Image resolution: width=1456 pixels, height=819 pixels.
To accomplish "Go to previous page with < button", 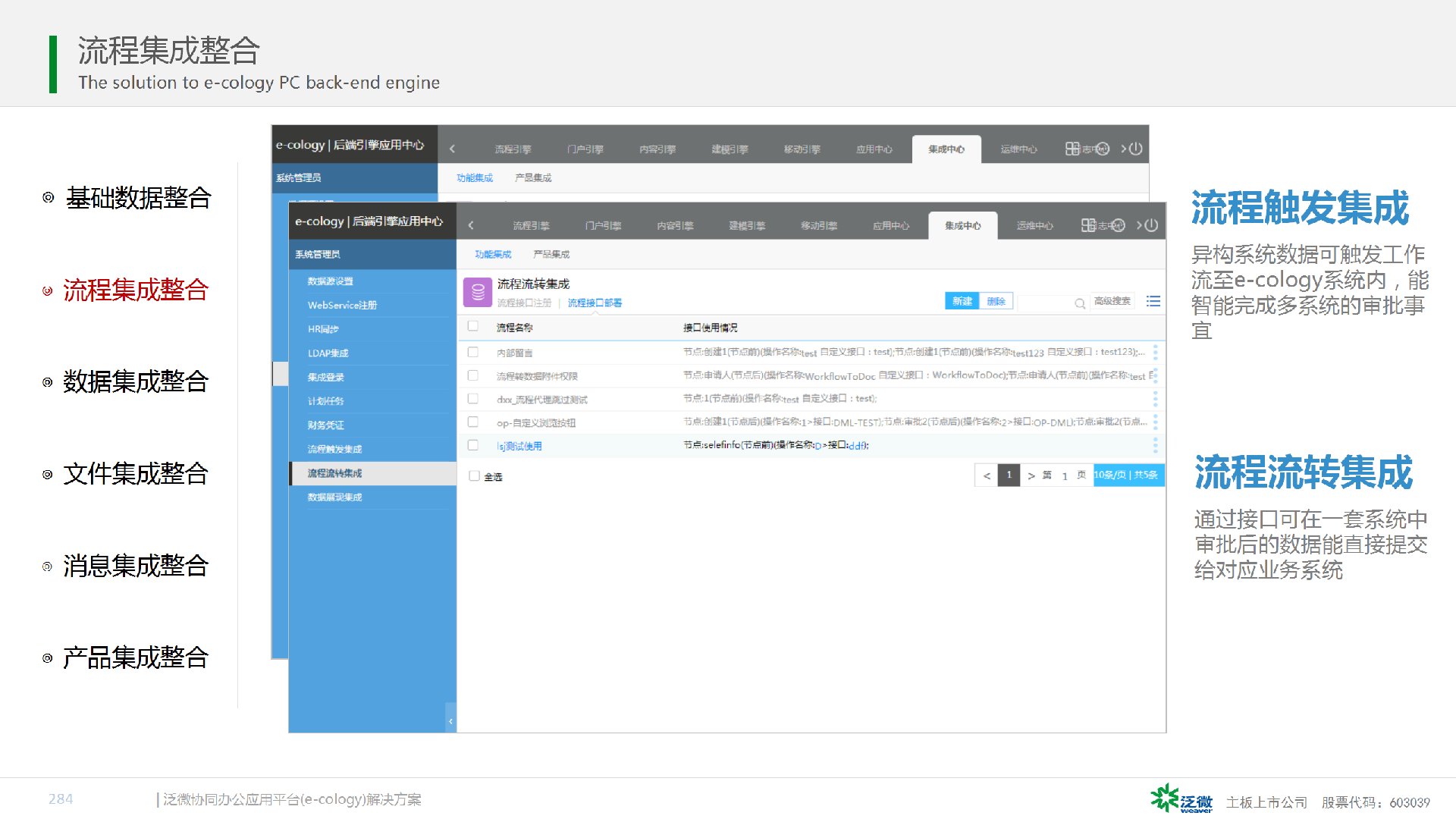I will pyautogui.click(x=987, y=475).
